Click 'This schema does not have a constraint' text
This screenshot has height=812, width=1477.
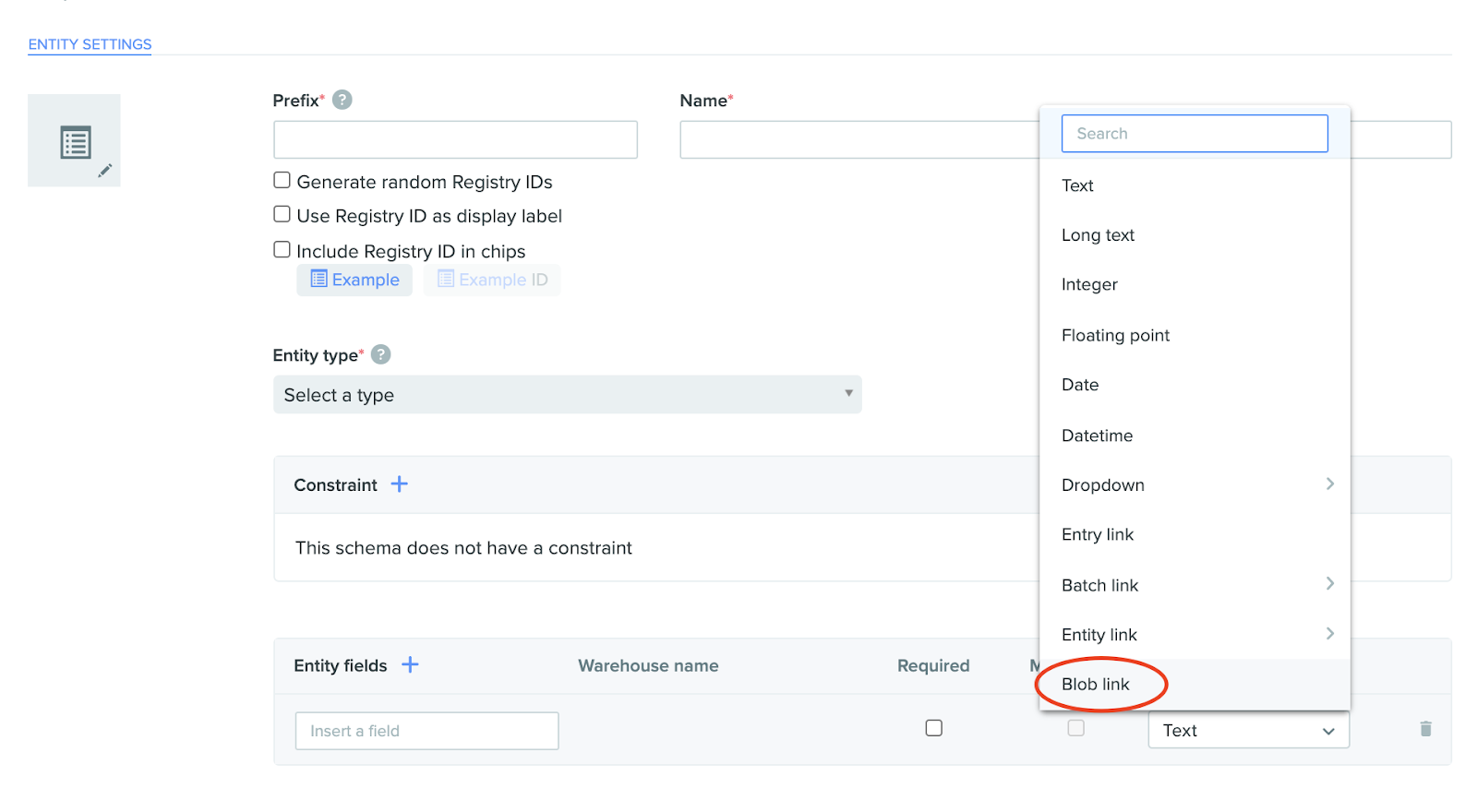point(463,548)
